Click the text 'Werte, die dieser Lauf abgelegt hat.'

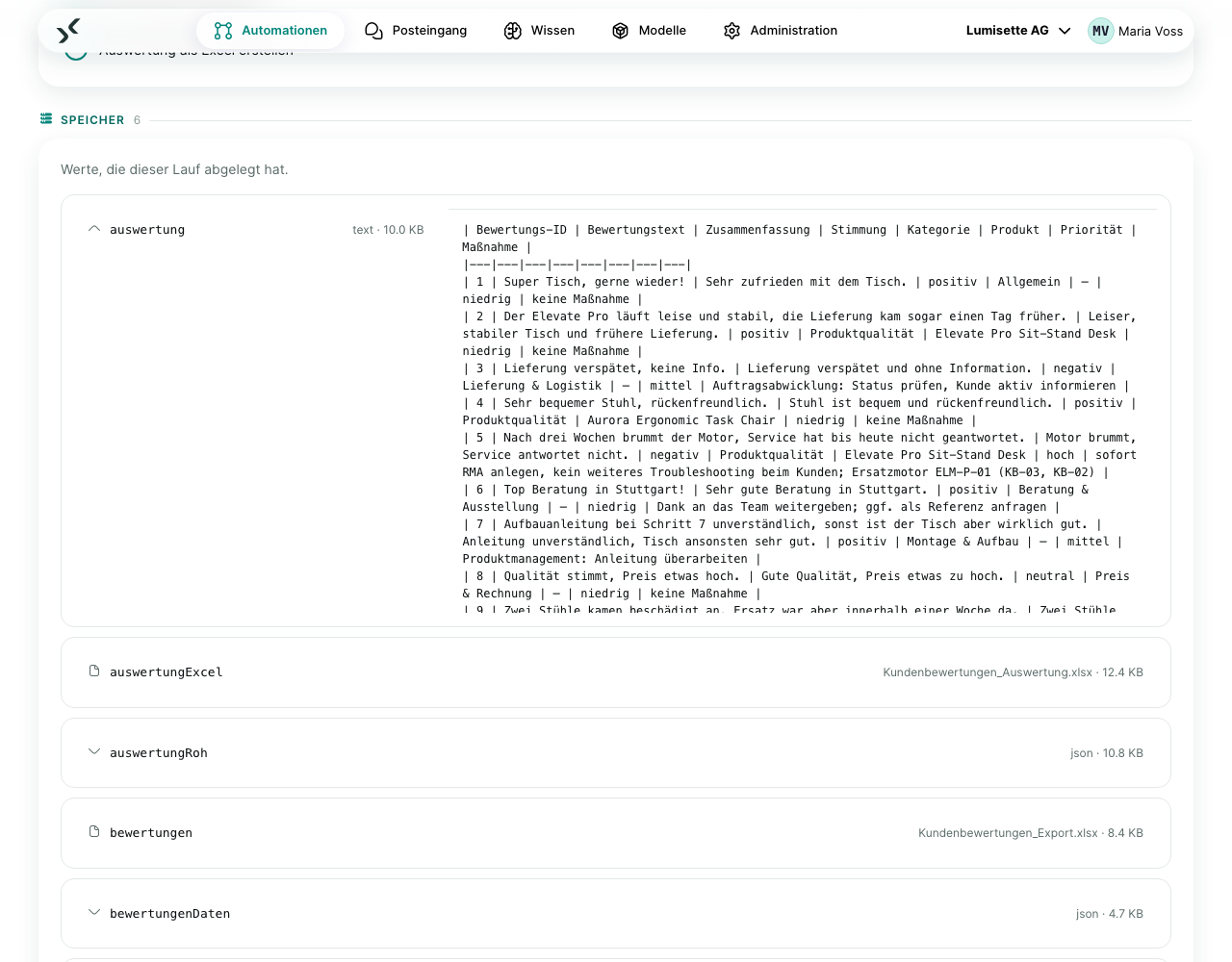pyautogui.click(x=174, y=169)
